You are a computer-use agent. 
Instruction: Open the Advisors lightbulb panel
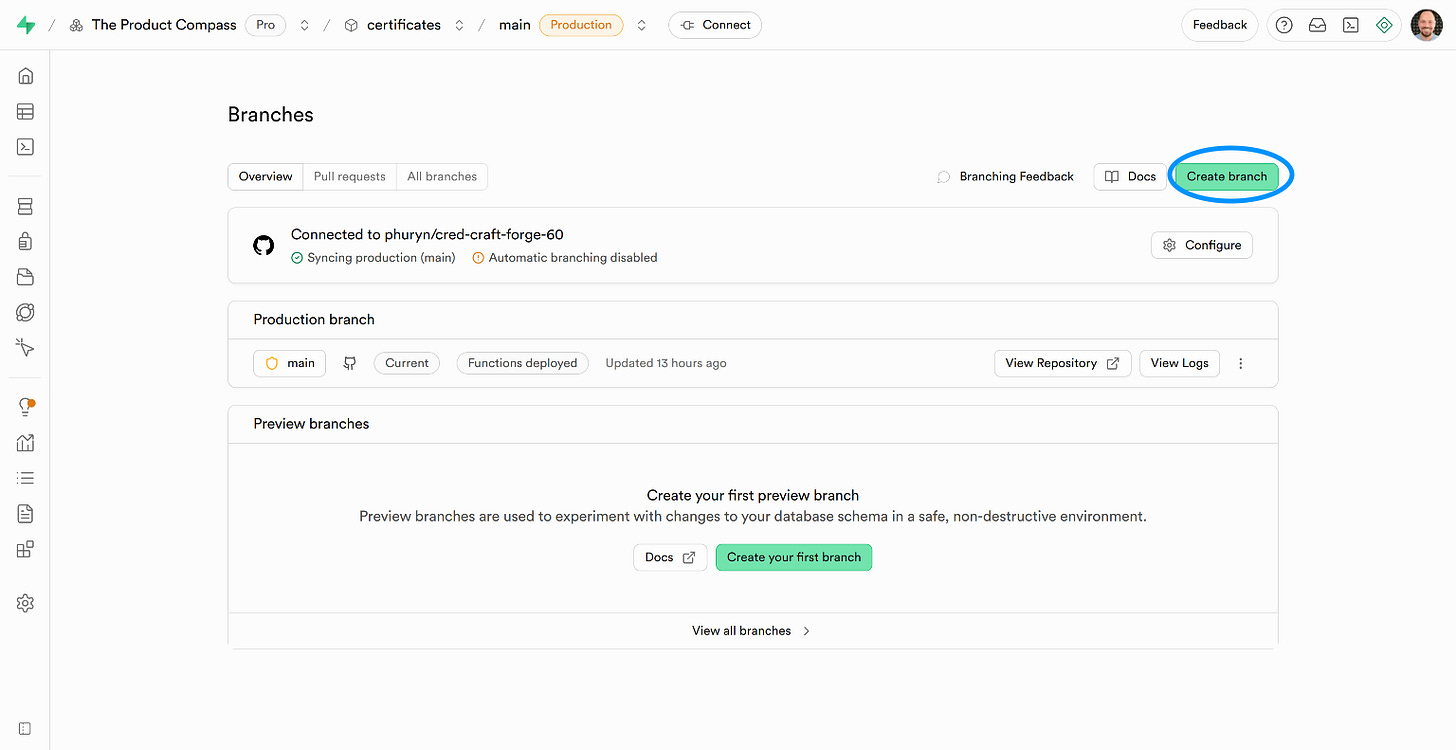pyautogui.click(x=25, y=406)
